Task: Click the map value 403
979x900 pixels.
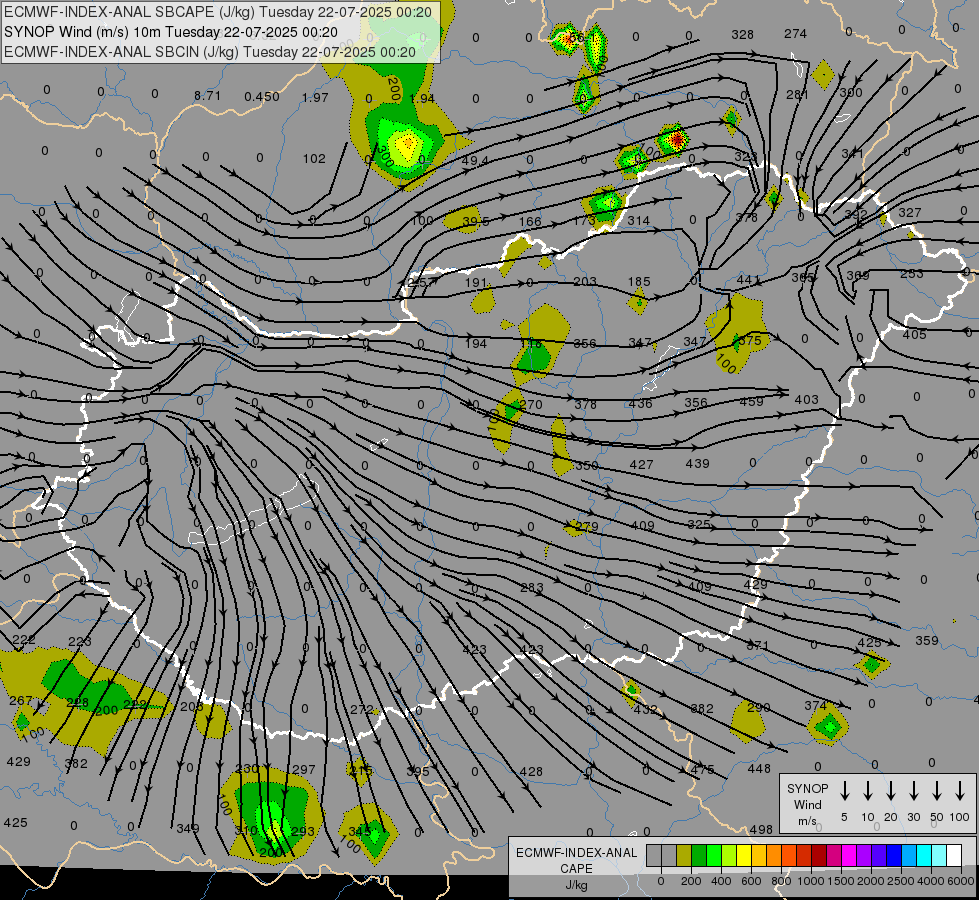Action: pos(806,399)
